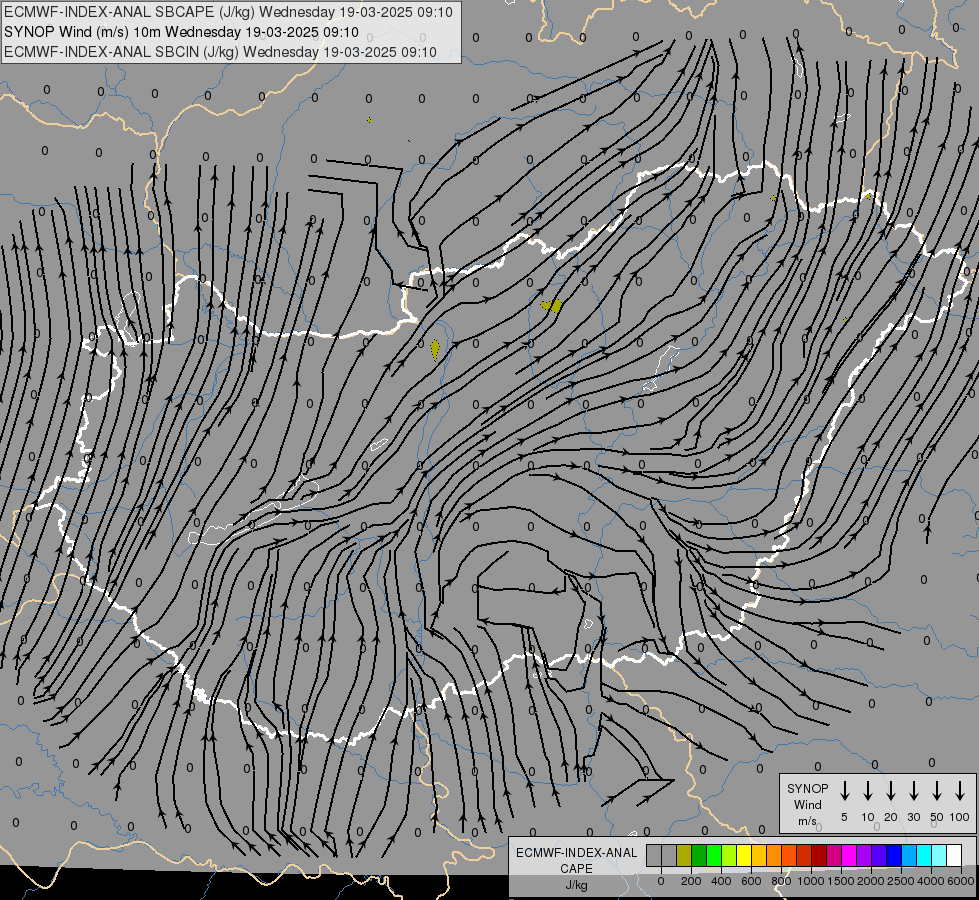
Task: Click the wind arrow above the 5 m/s label
Action: pyautogui.click(x=845, y=791)
